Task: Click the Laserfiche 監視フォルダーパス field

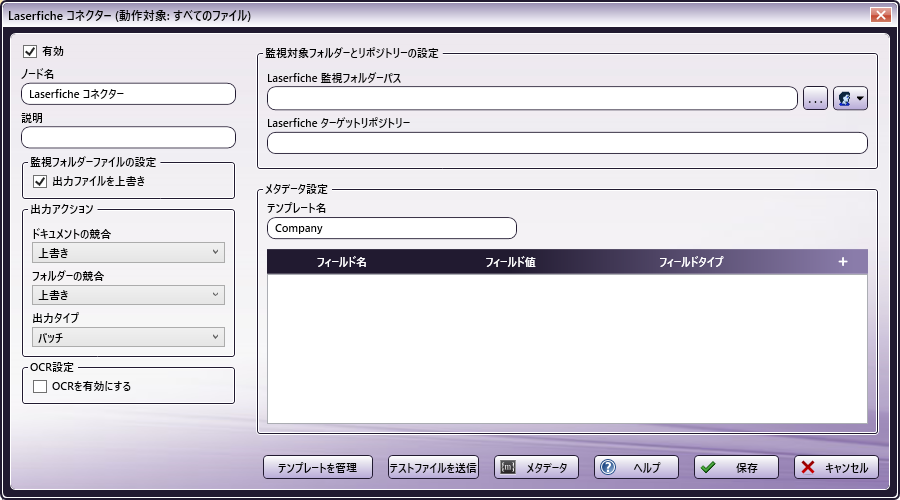Action: 532,99
